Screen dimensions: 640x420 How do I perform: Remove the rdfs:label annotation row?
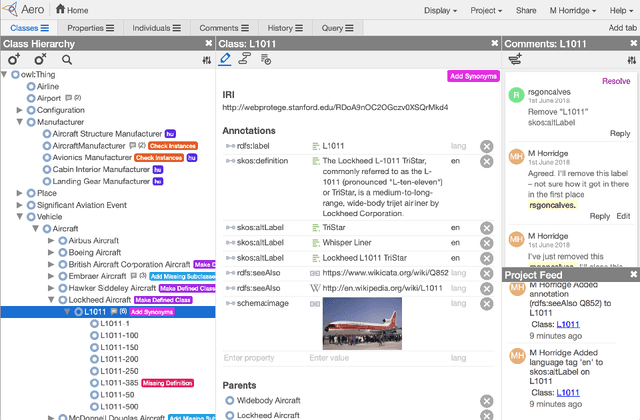pos(487,146)
